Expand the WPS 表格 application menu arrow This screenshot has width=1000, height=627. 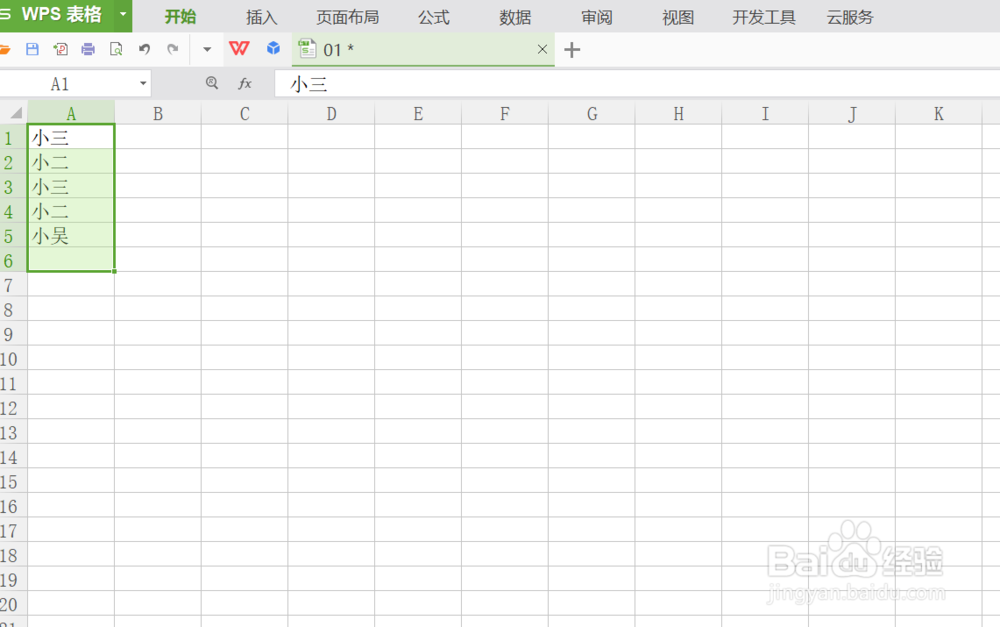pos(123,14)
